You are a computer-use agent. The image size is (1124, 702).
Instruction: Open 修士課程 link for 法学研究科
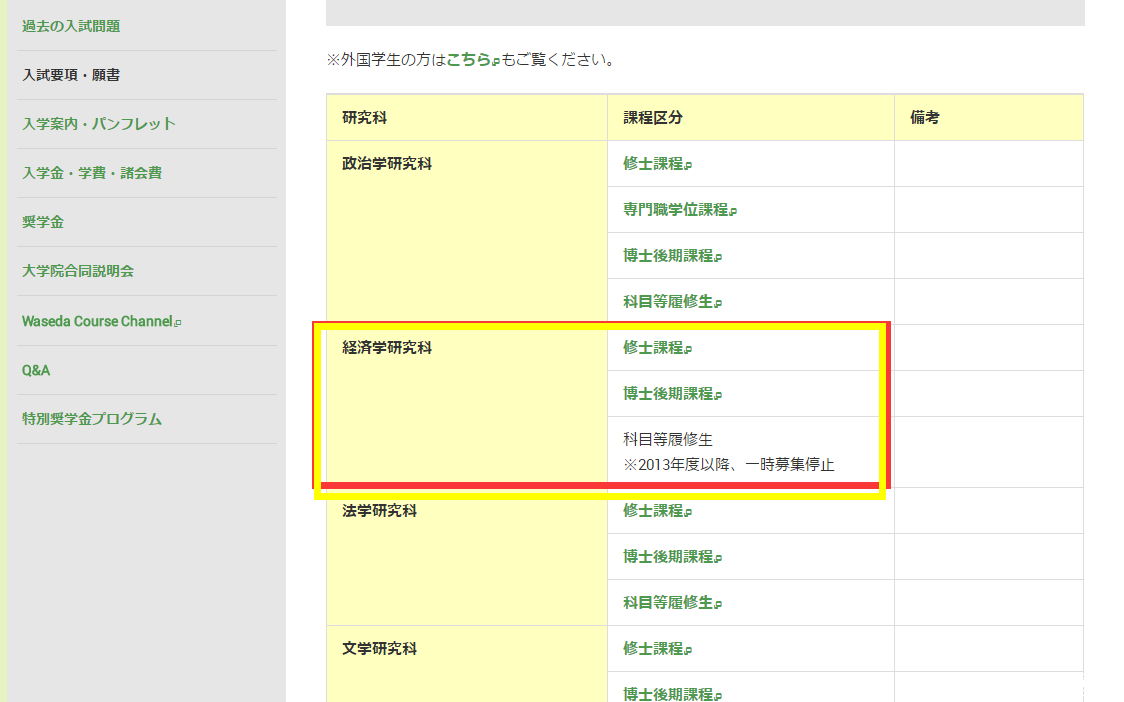[x=653, y=511]
